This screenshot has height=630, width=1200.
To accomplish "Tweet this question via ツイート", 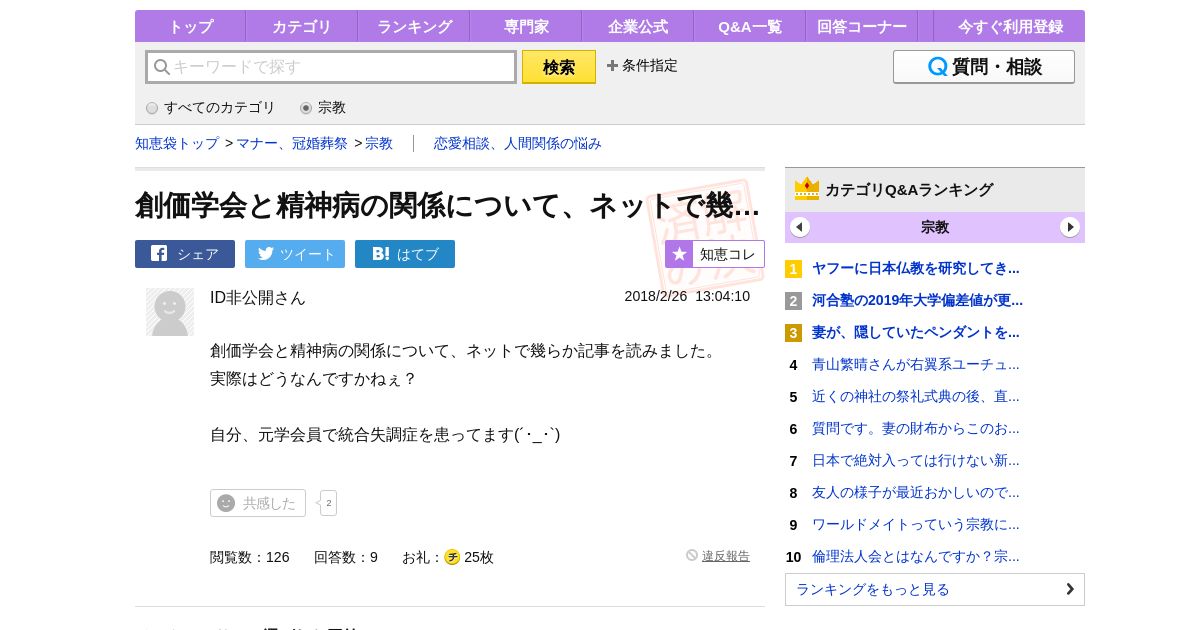I will tap(295, 254).
